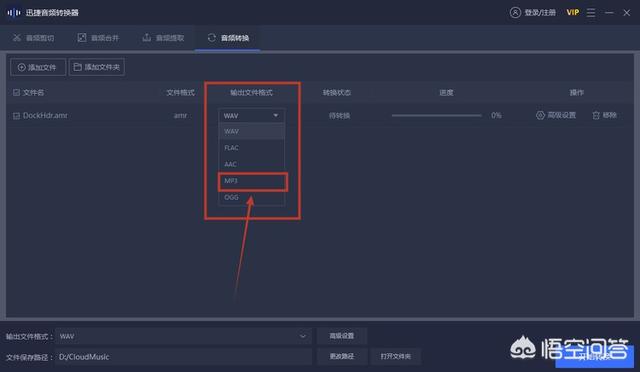
Task: Click the gear icon for 高级设置 in file row
Action: click(x=540, y=116)
